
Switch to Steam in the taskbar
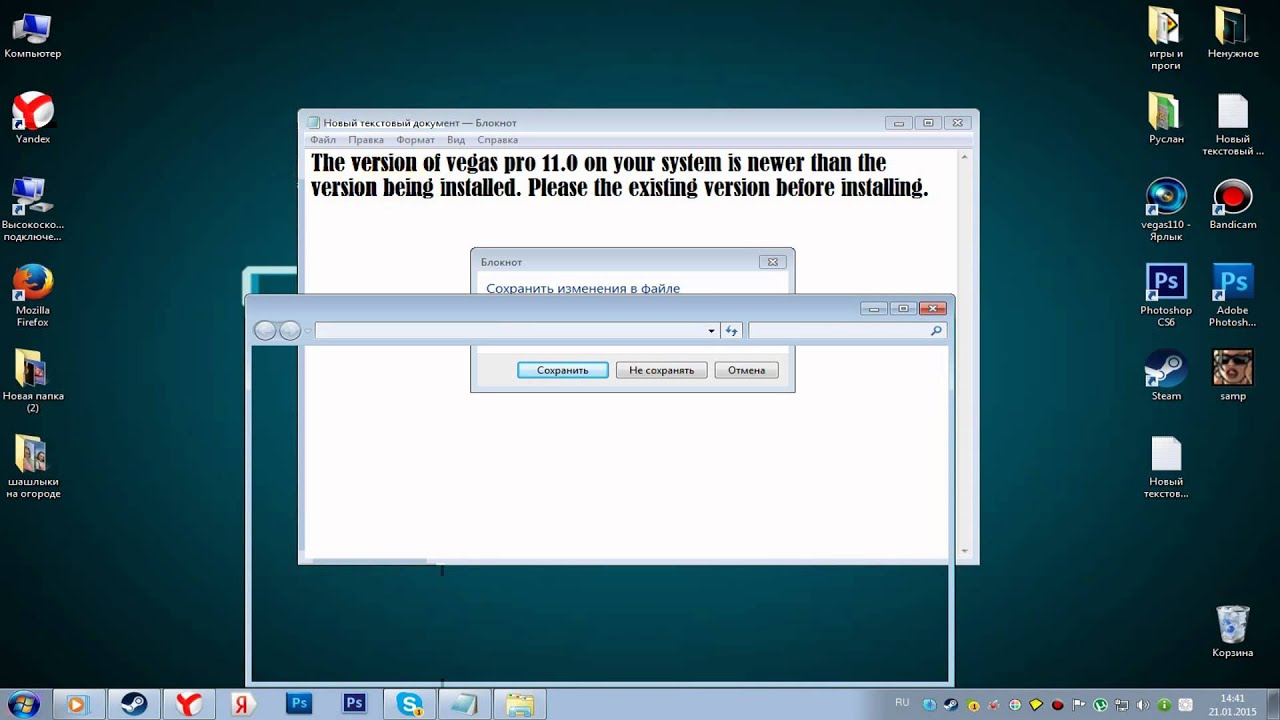point(133,704)
